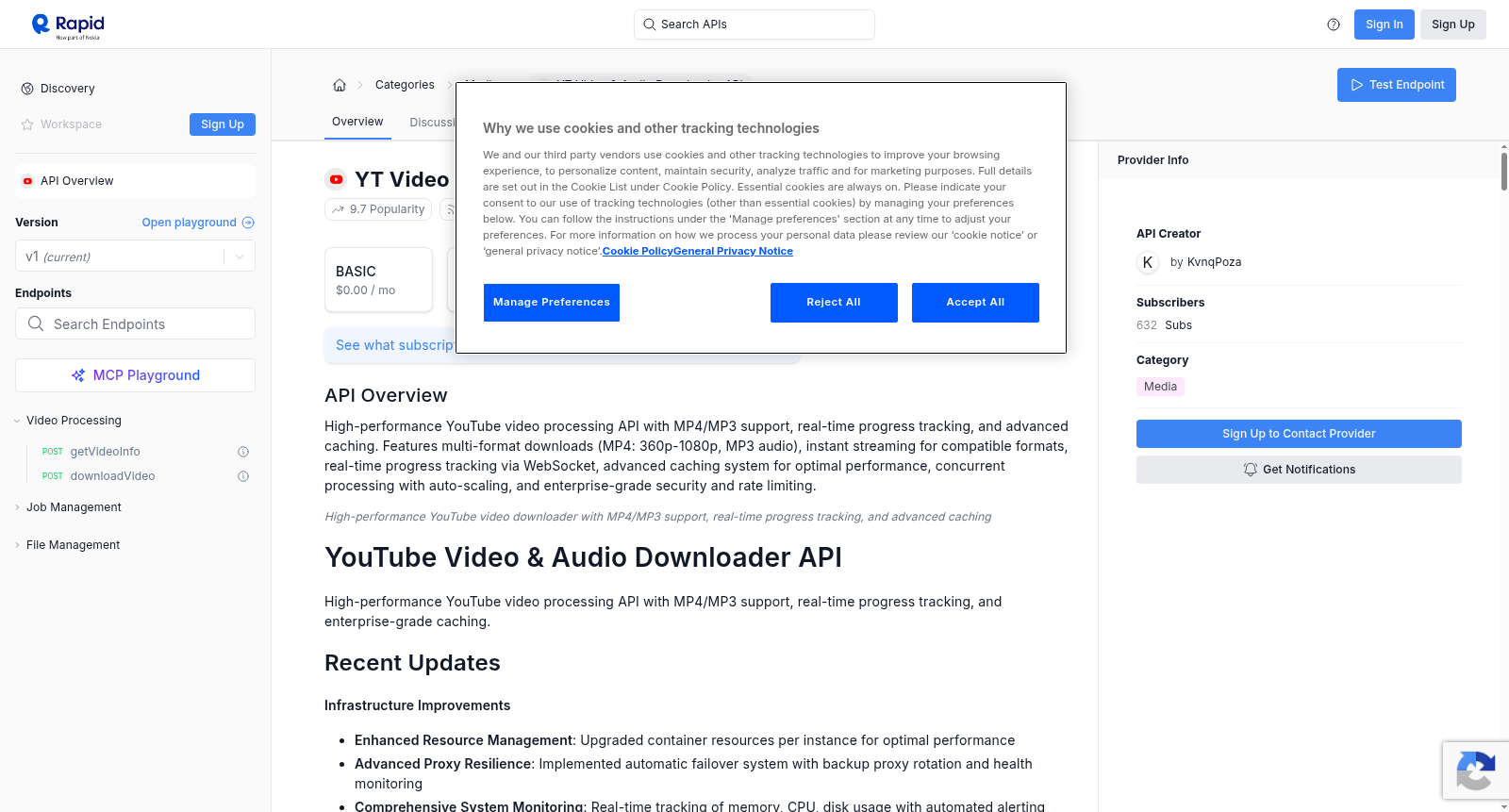Click the search icon in Search APIs
This screenshot has height=812, width=1509.
[649, 25]
